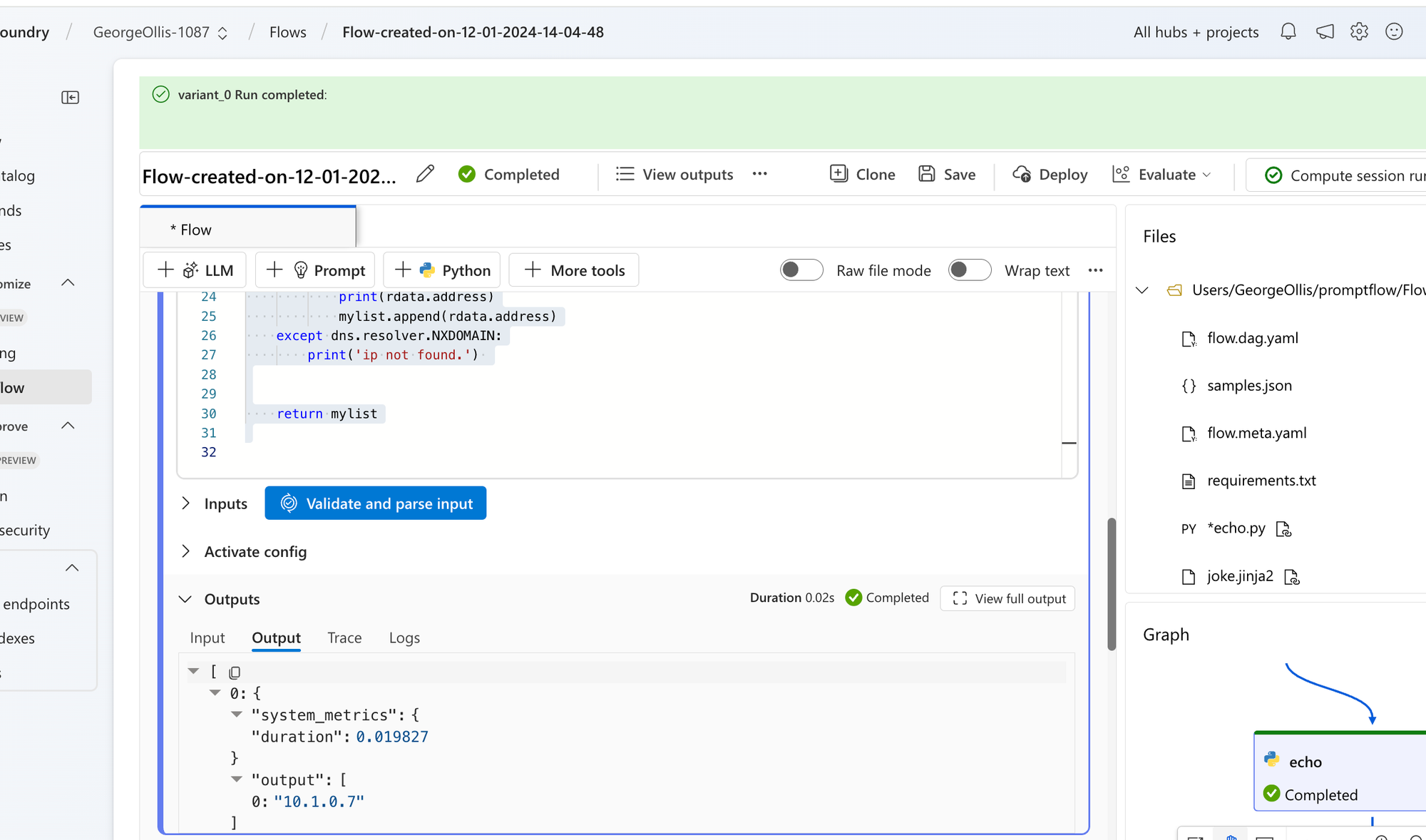This screenshot has height=840, width=1426.
Task: Click the icon beside echo.py file
Action: click(1283, 528)
